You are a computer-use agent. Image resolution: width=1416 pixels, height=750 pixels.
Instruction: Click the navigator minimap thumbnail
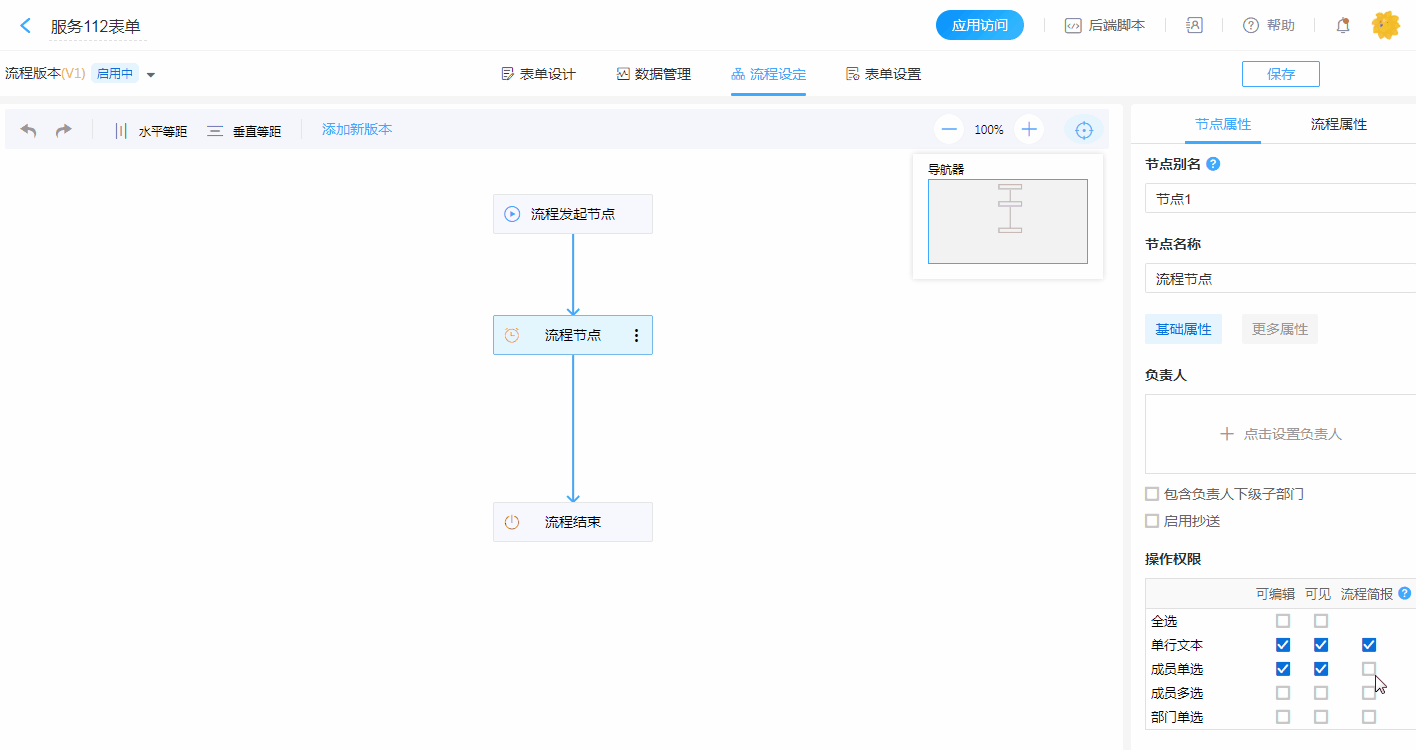[x=1007, y=221]
